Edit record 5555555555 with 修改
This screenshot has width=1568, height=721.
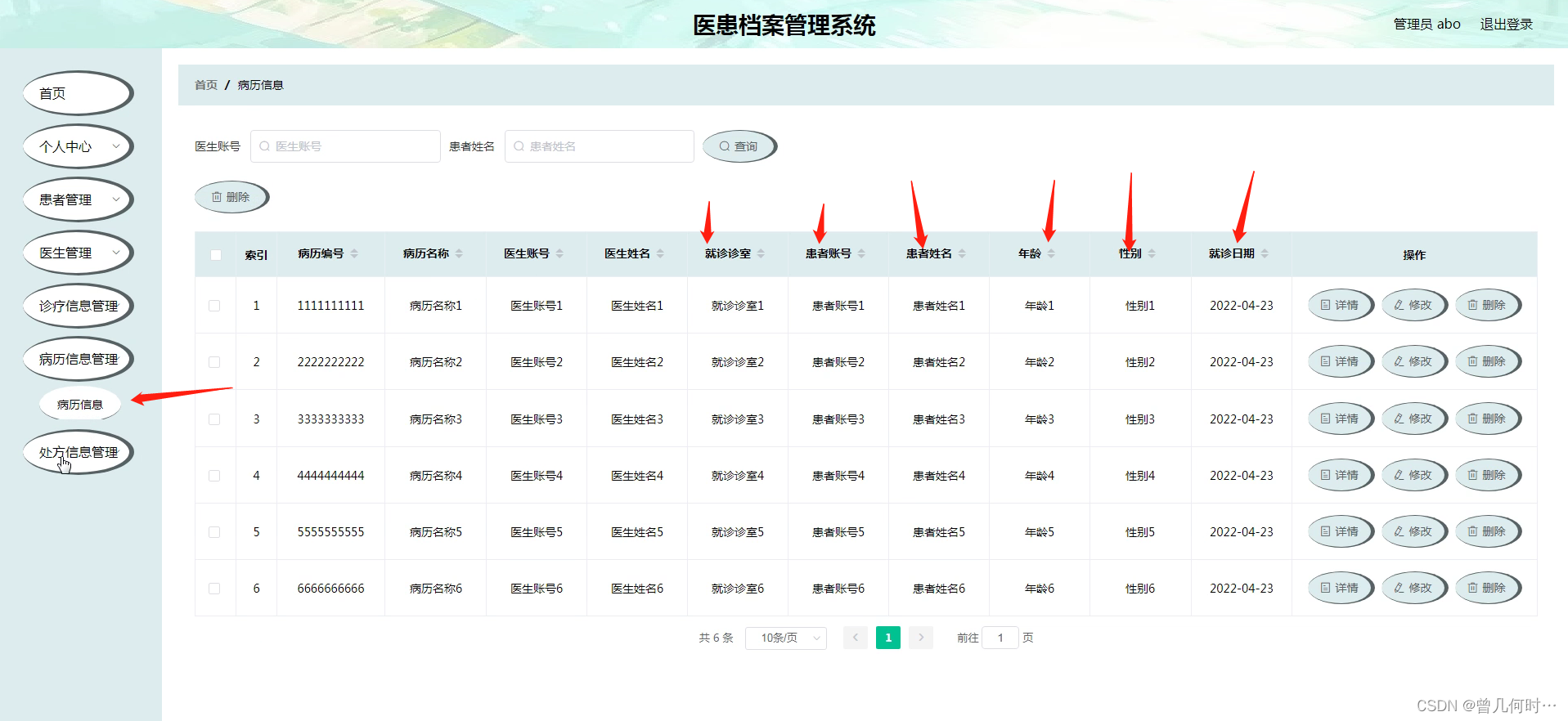[1414, 531]
